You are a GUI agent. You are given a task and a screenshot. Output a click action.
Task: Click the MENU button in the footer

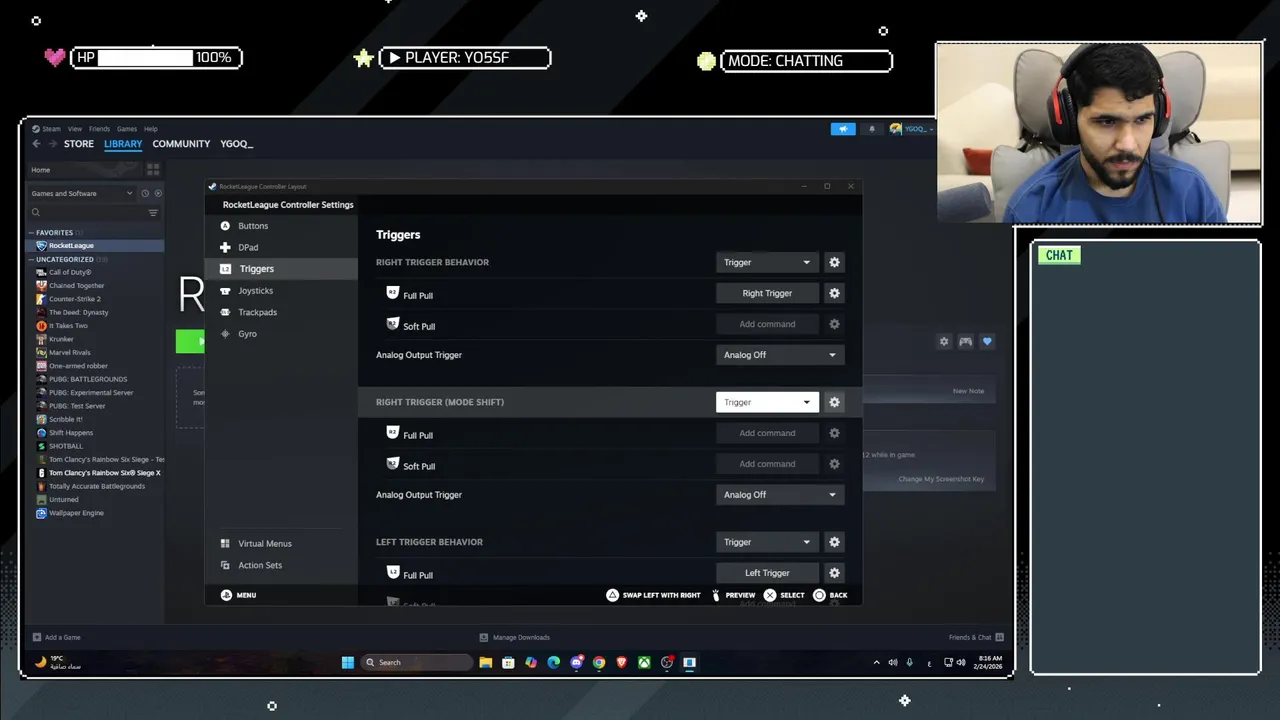[238, 595]
